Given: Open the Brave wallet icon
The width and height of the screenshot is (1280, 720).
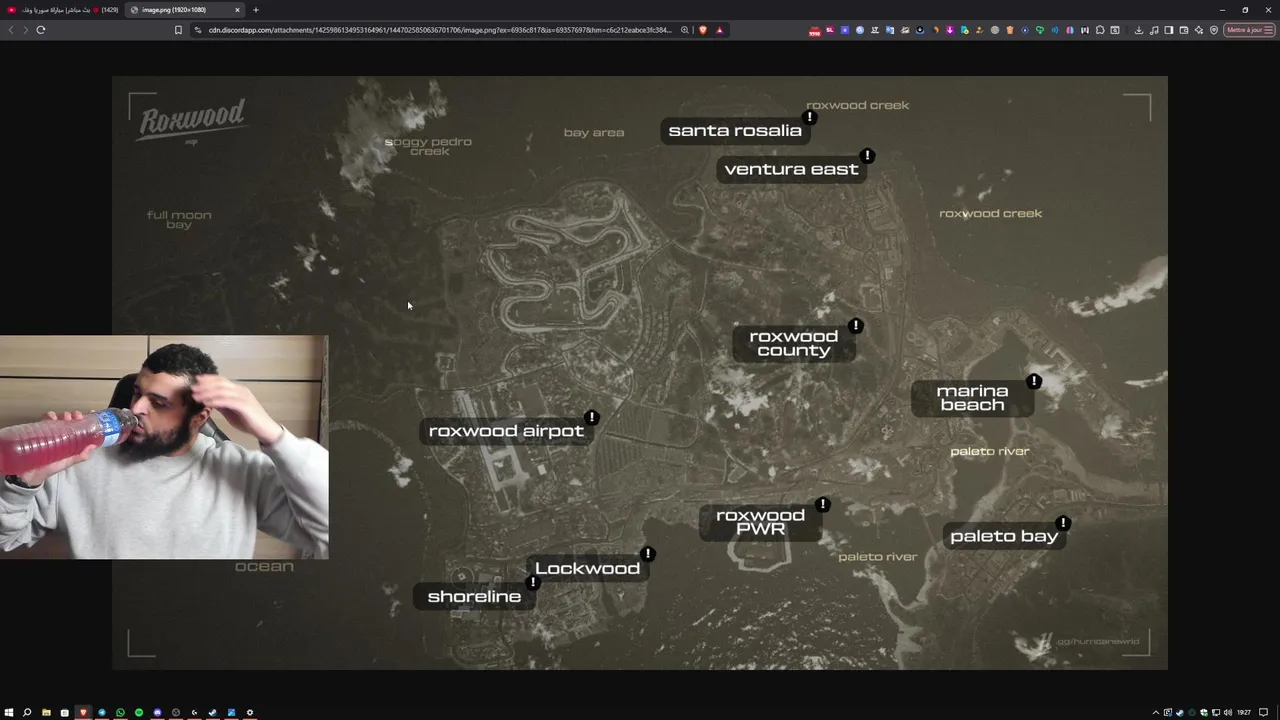Looking at the screenshot, I should pyautogui.click(x=1184, y=30).
